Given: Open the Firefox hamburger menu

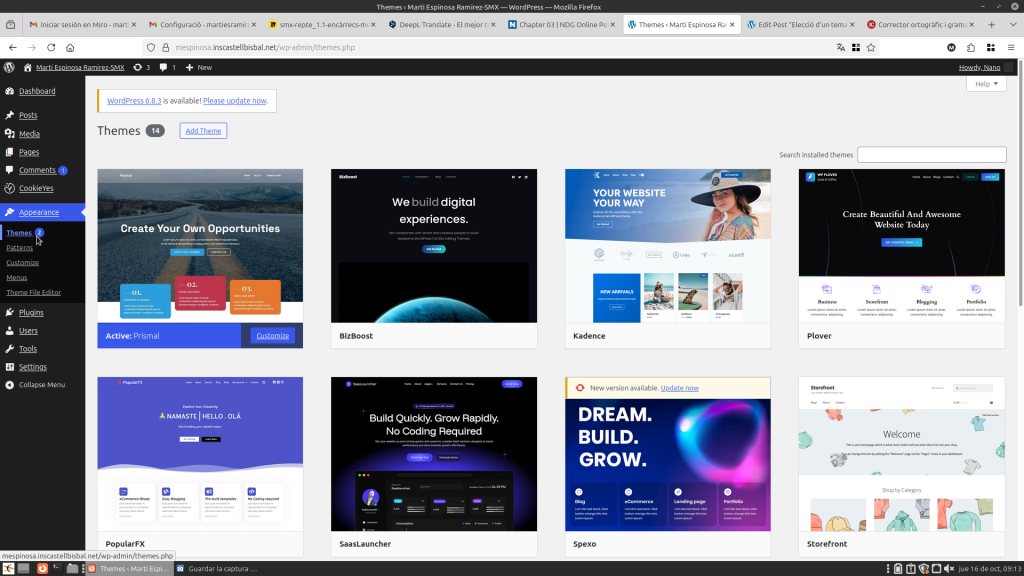Looking at the screenshot, I should coord(1010,47).
